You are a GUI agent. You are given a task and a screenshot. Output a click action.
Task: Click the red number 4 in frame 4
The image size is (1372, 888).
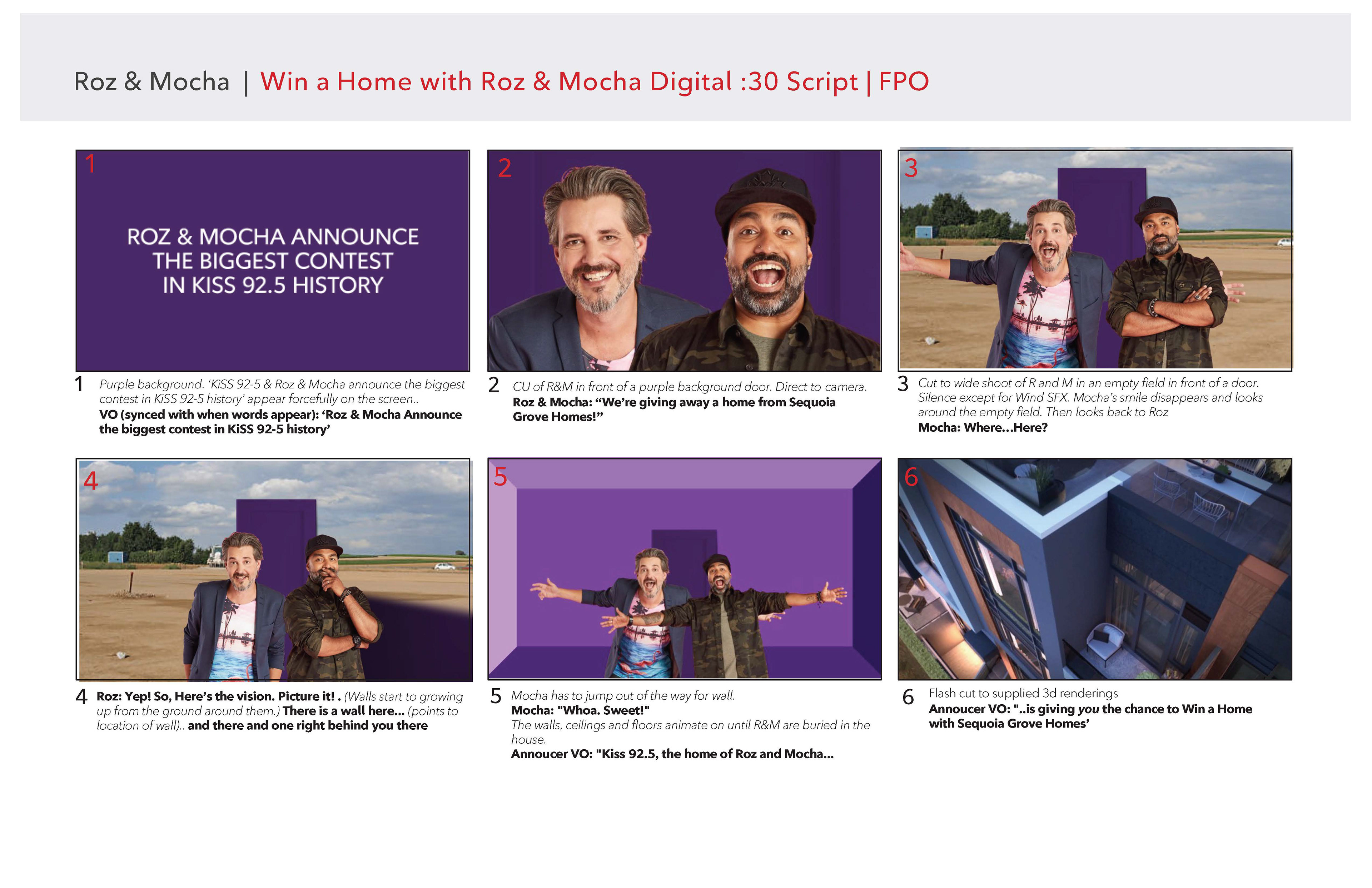pos(90,480)
